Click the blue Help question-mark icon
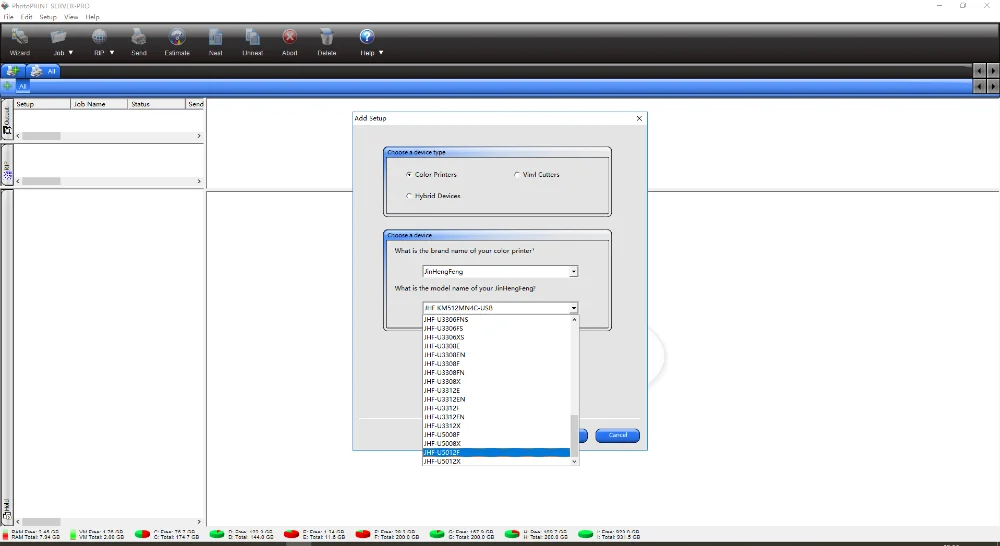Viewport: 1000px width, 546px height. (367, 37)
